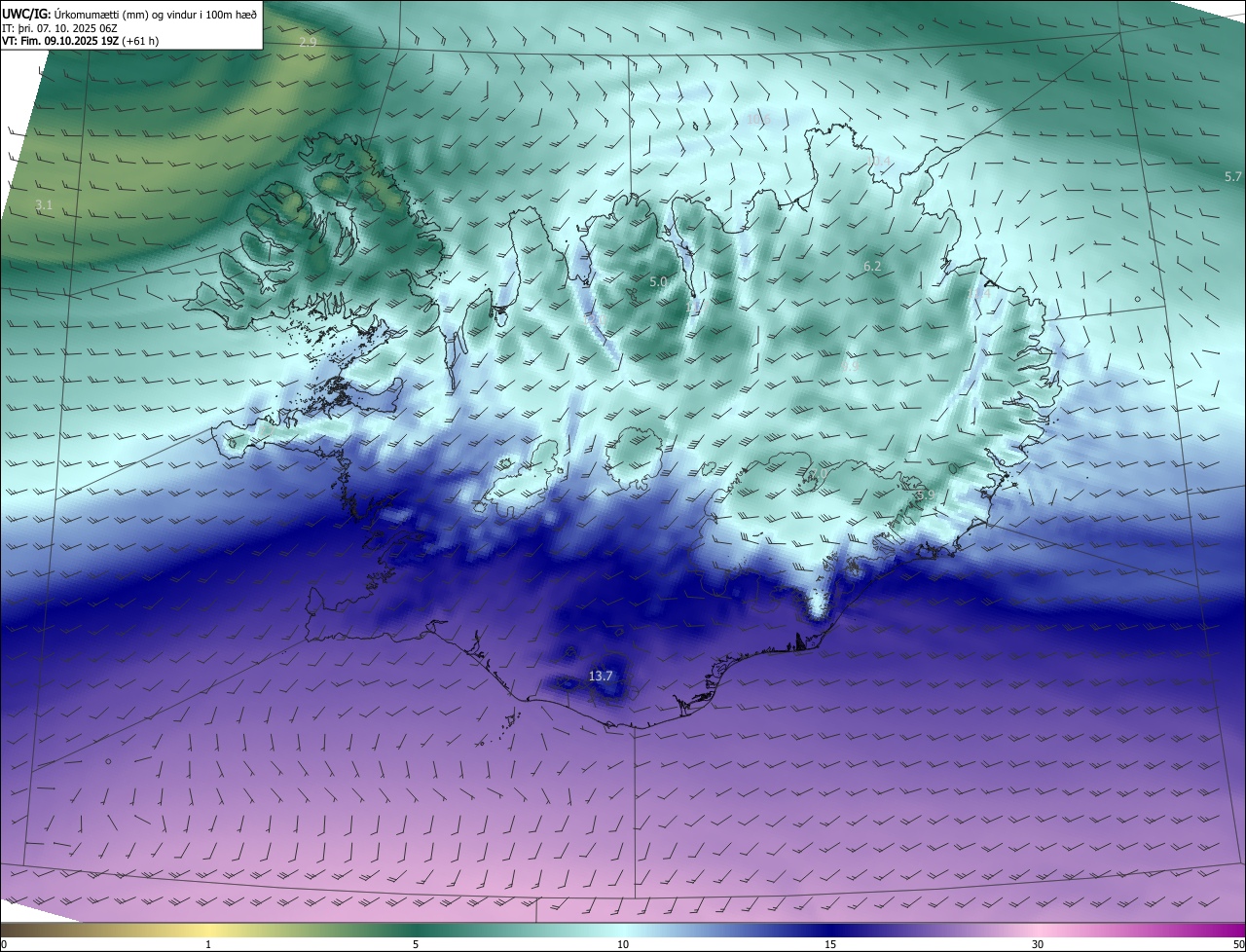Viewport: 1246px width, 952px height.
Task: Click the color scale tick label "1"
Action: click(x=208, y=944)
